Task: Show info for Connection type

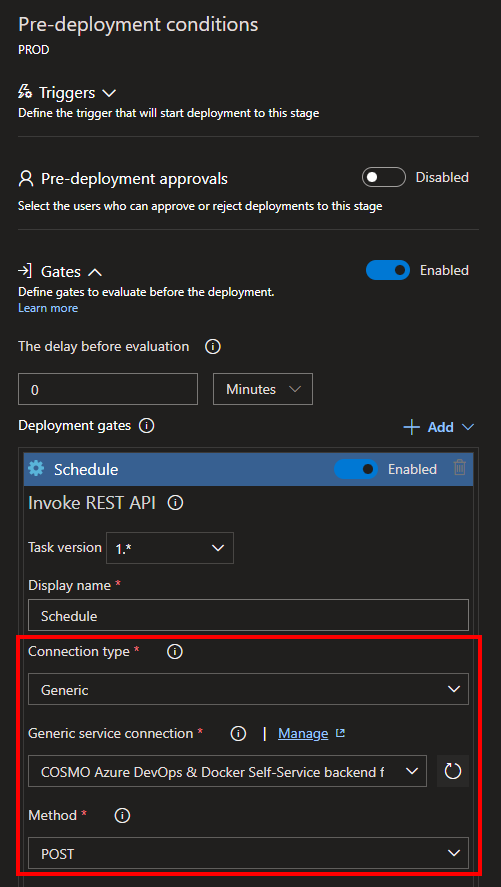Action: [x=175, y=652]
